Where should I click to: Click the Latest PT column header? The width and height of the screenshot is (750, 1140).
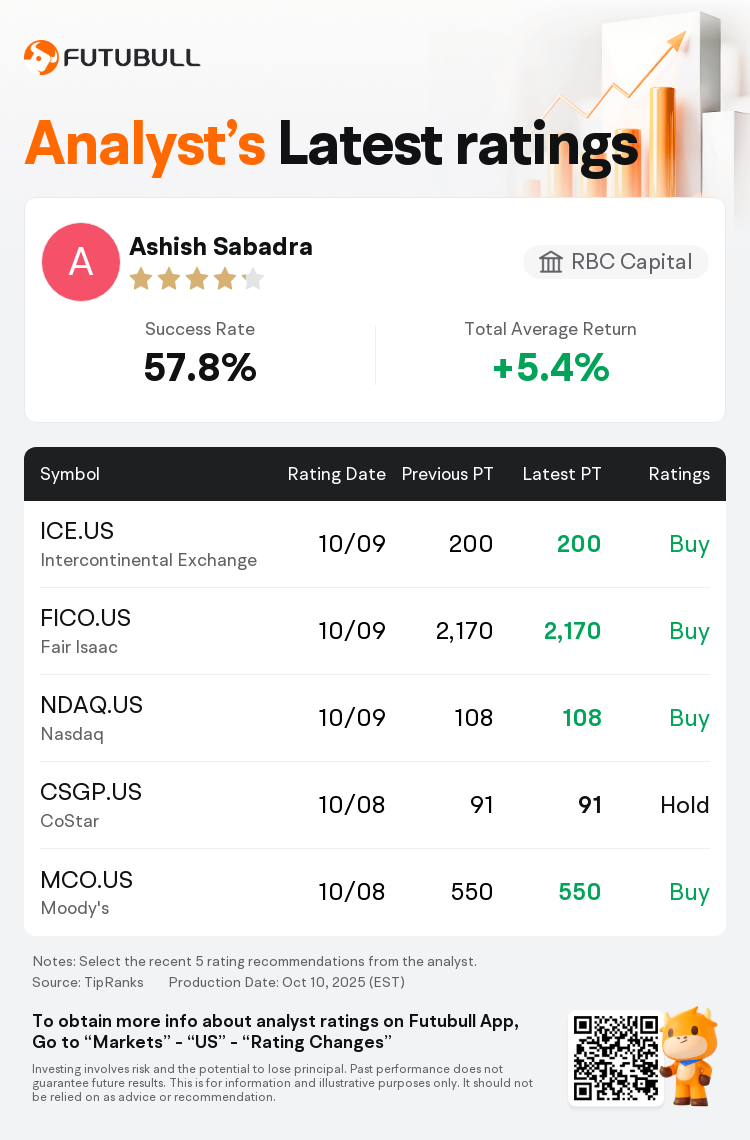coord(562,474)
